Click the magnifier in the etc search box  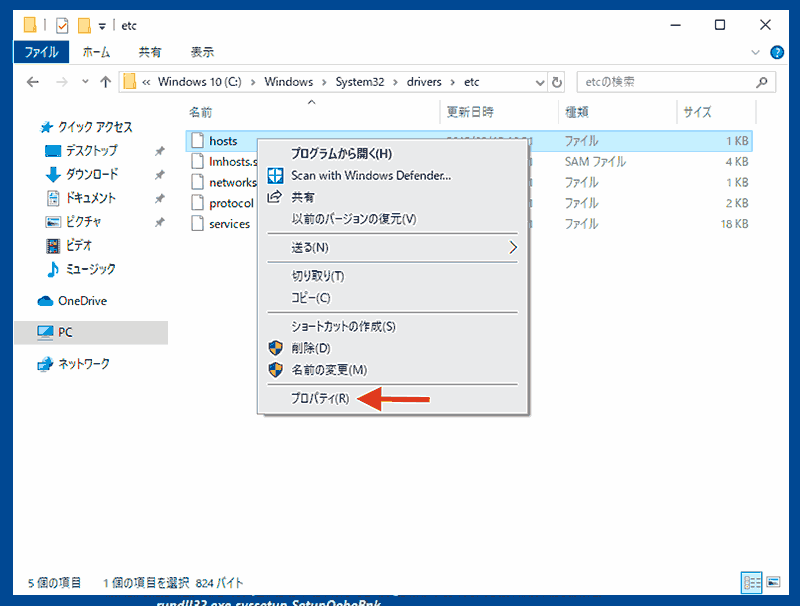click(761, 81)
